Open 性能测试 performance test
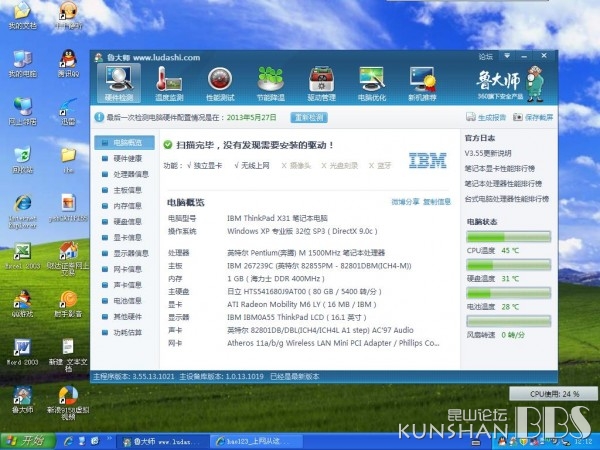This screenshot has width=600, height=450. pyautogui.click(x=220, y=83)
